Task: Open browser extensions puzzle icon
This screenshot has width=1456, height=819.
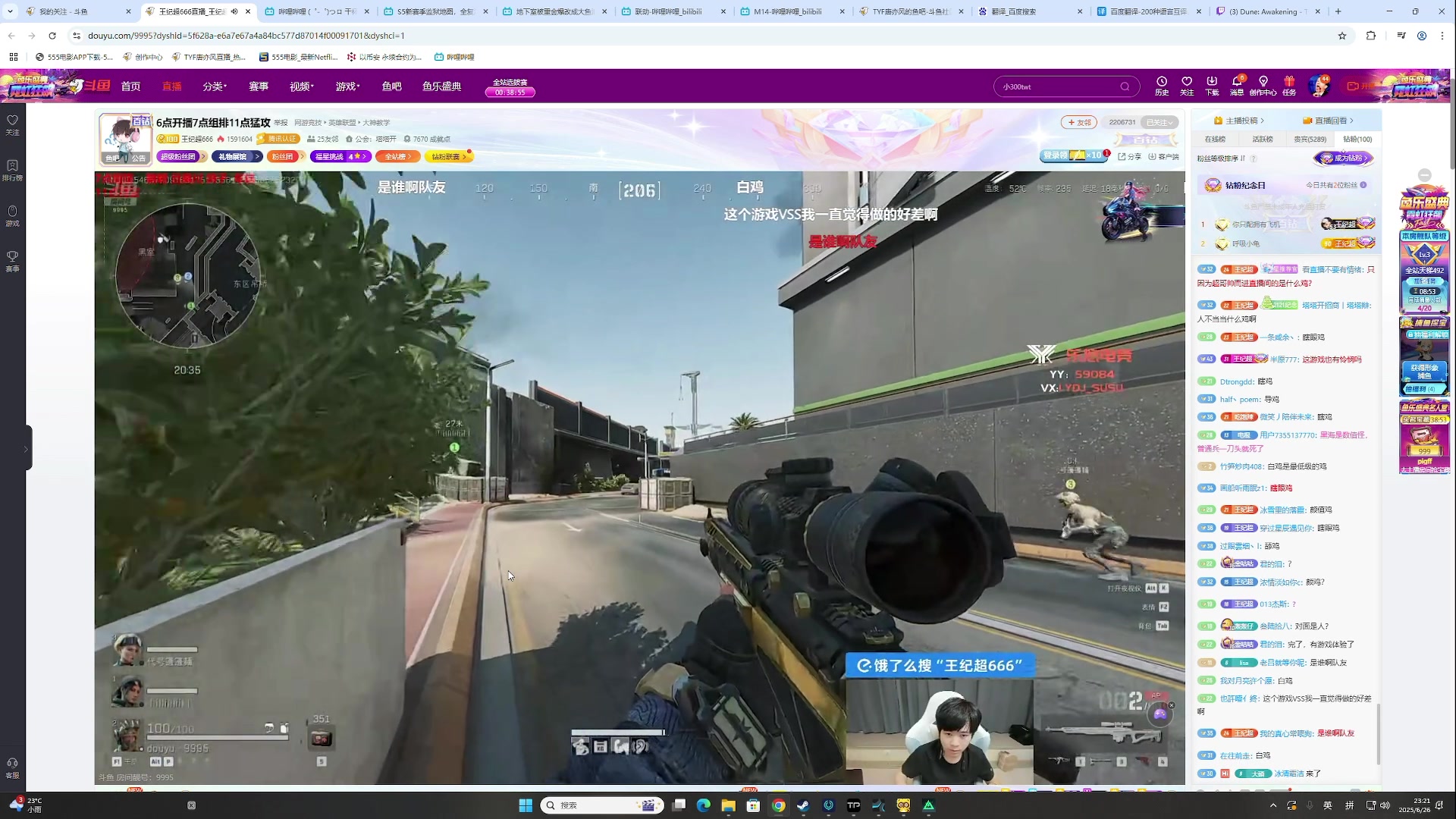Action: (1371, 36)
